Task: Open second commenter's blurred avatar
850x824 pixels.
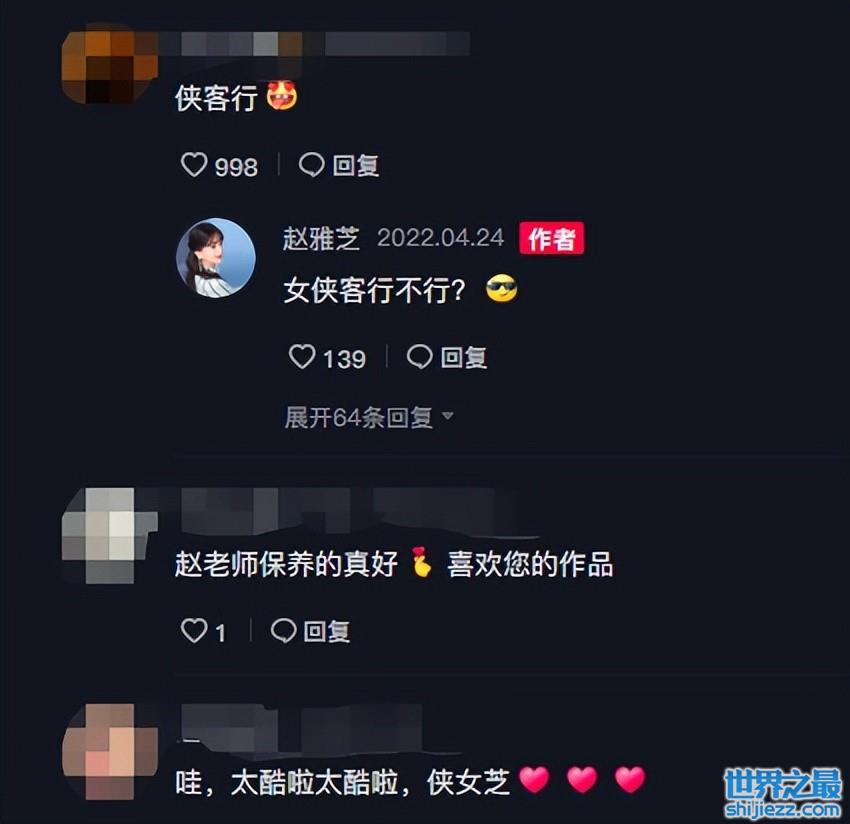Action: point(110,536)
